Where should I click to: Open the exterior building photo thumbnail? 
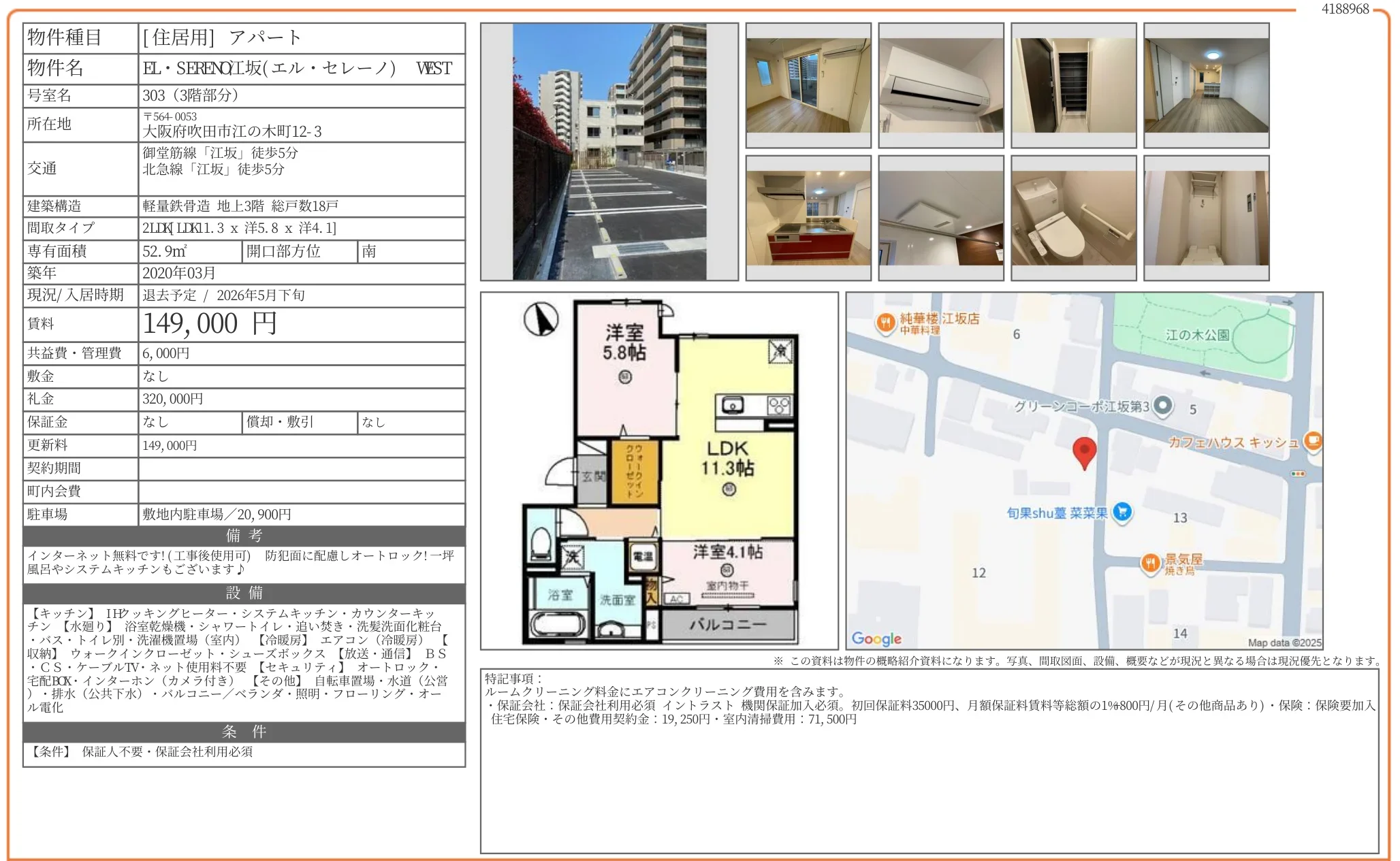pyautogui.click(x=609, y=153)
